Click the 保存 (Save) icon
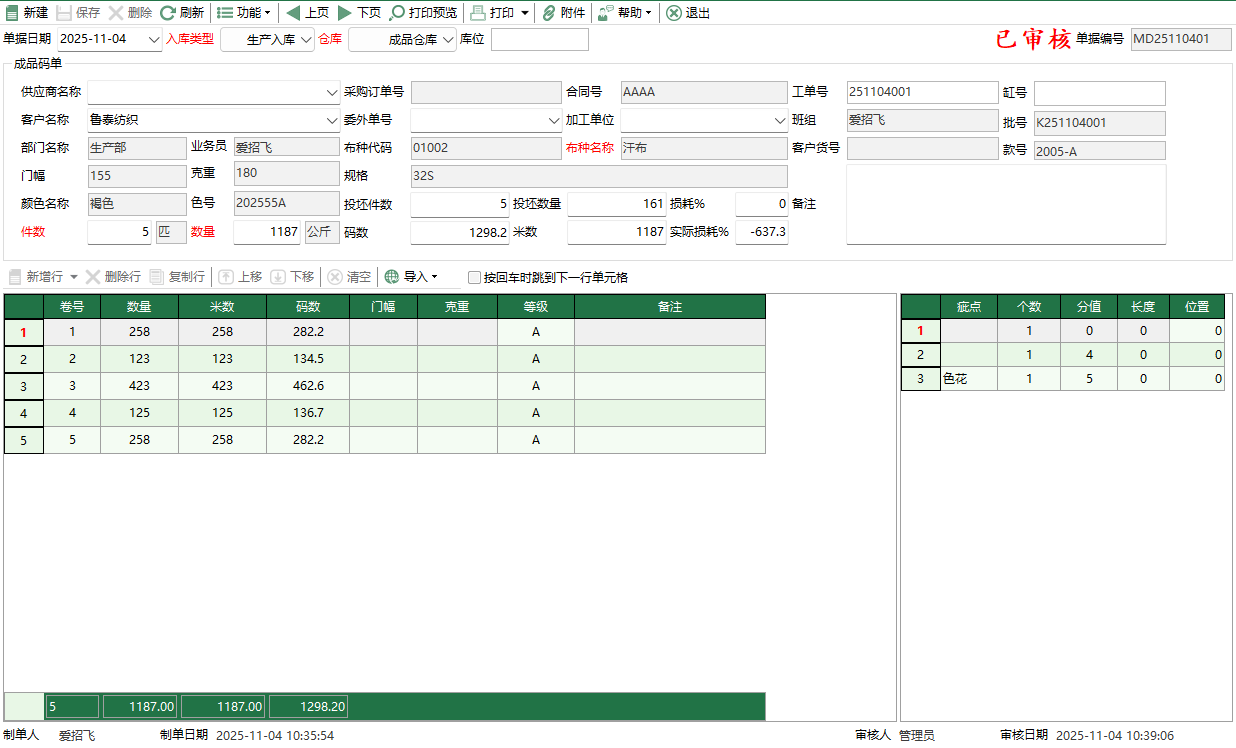Image resolution: width=1236 pixels, height=748 pixels. coord(75,14)
